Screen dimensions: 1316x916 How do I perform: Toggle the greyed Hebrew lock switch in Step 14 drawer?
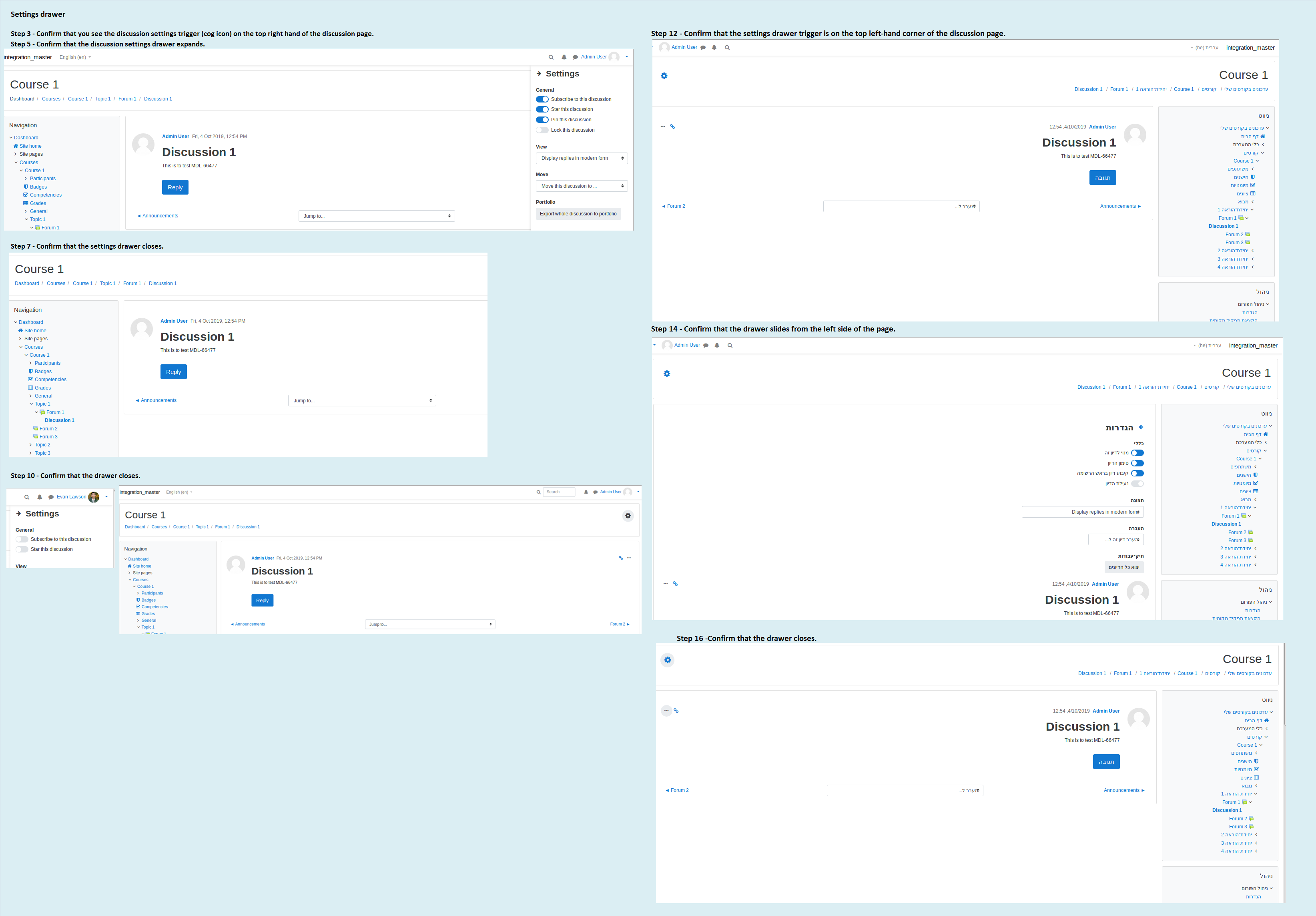click(x=1137, y=484)
